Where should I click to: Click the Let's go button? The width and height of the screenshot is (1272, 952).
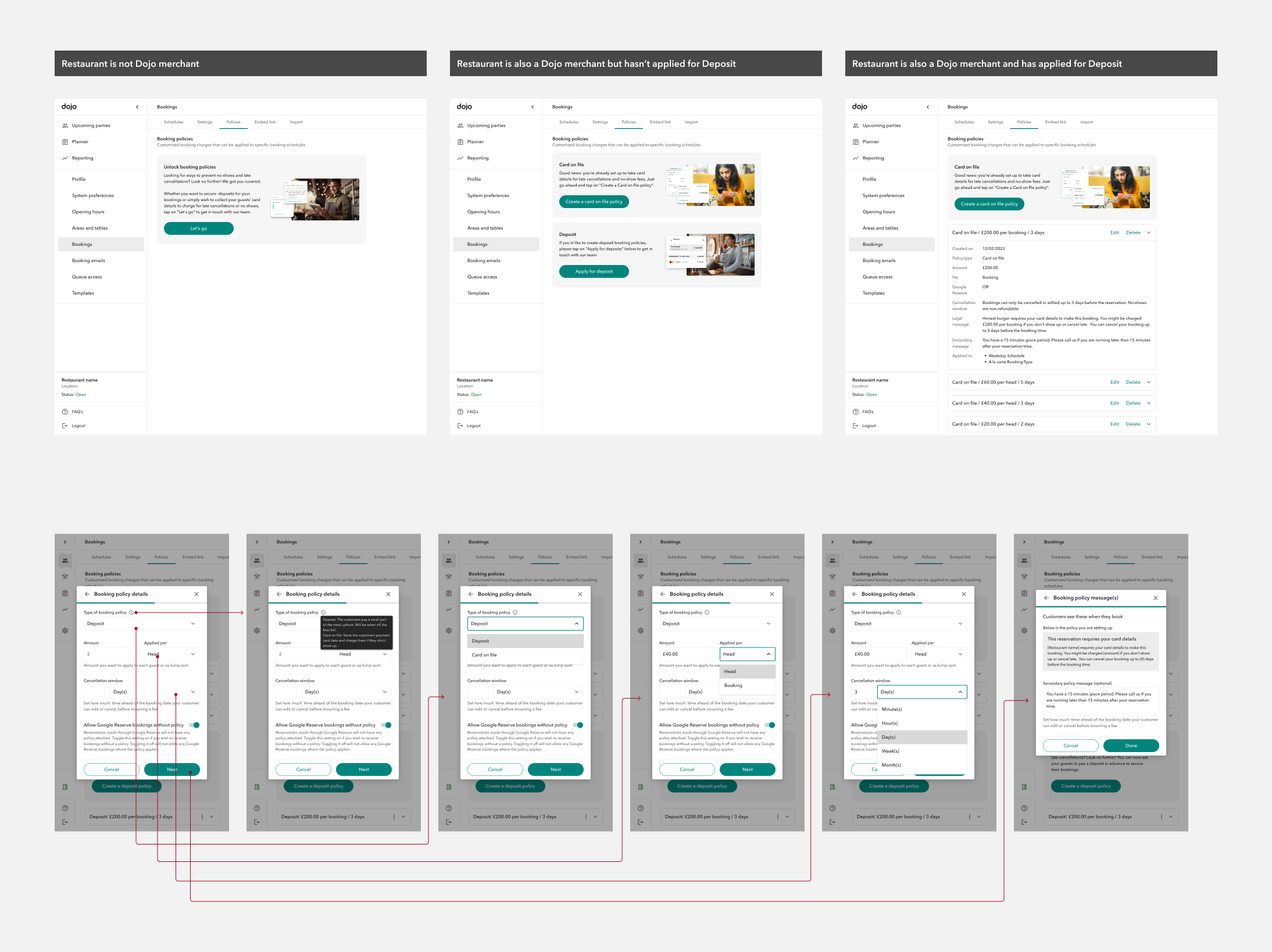click(x=198, y=228)
